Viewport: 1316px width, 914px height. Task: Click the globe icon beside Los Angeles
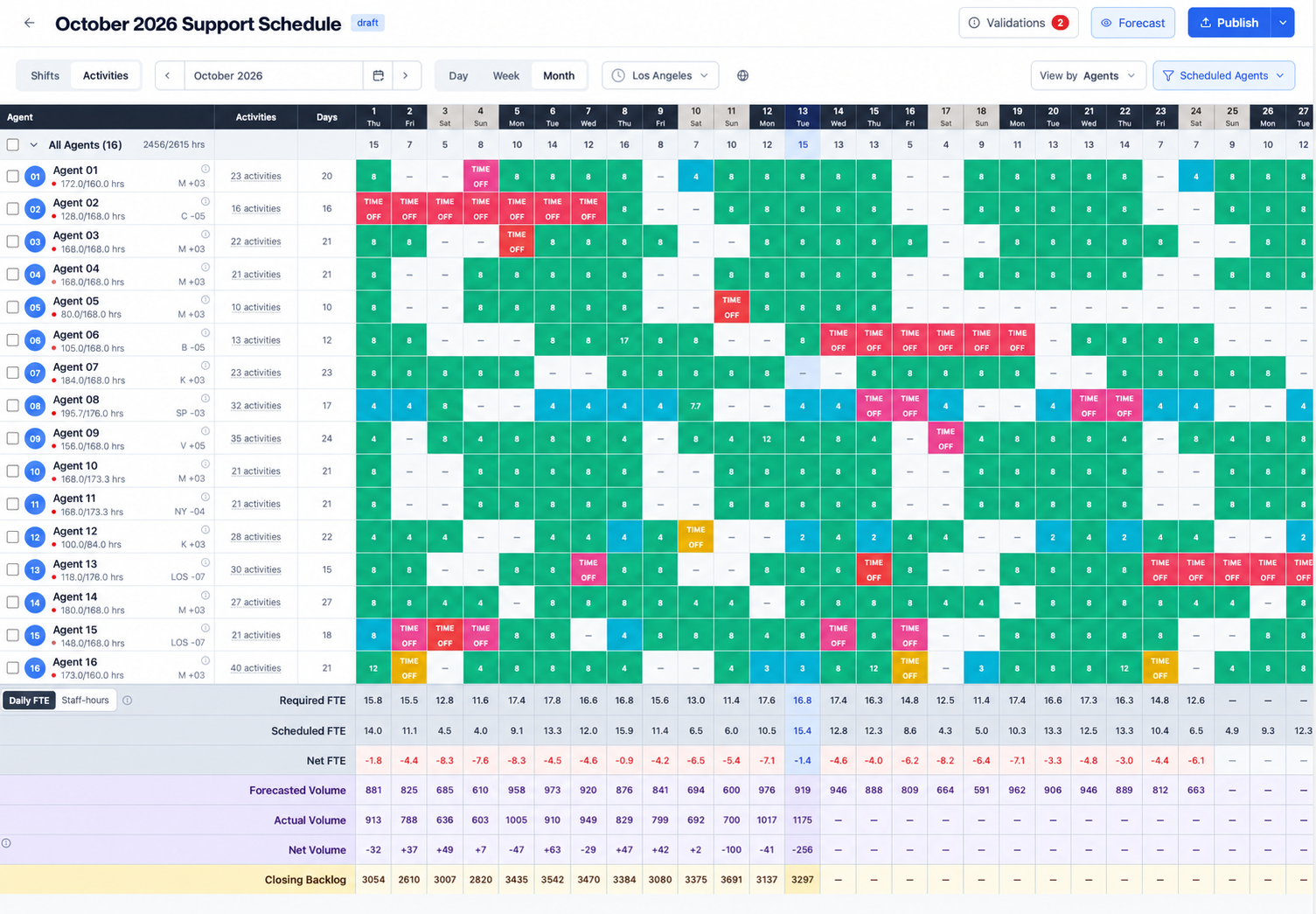tap(742, 76)
